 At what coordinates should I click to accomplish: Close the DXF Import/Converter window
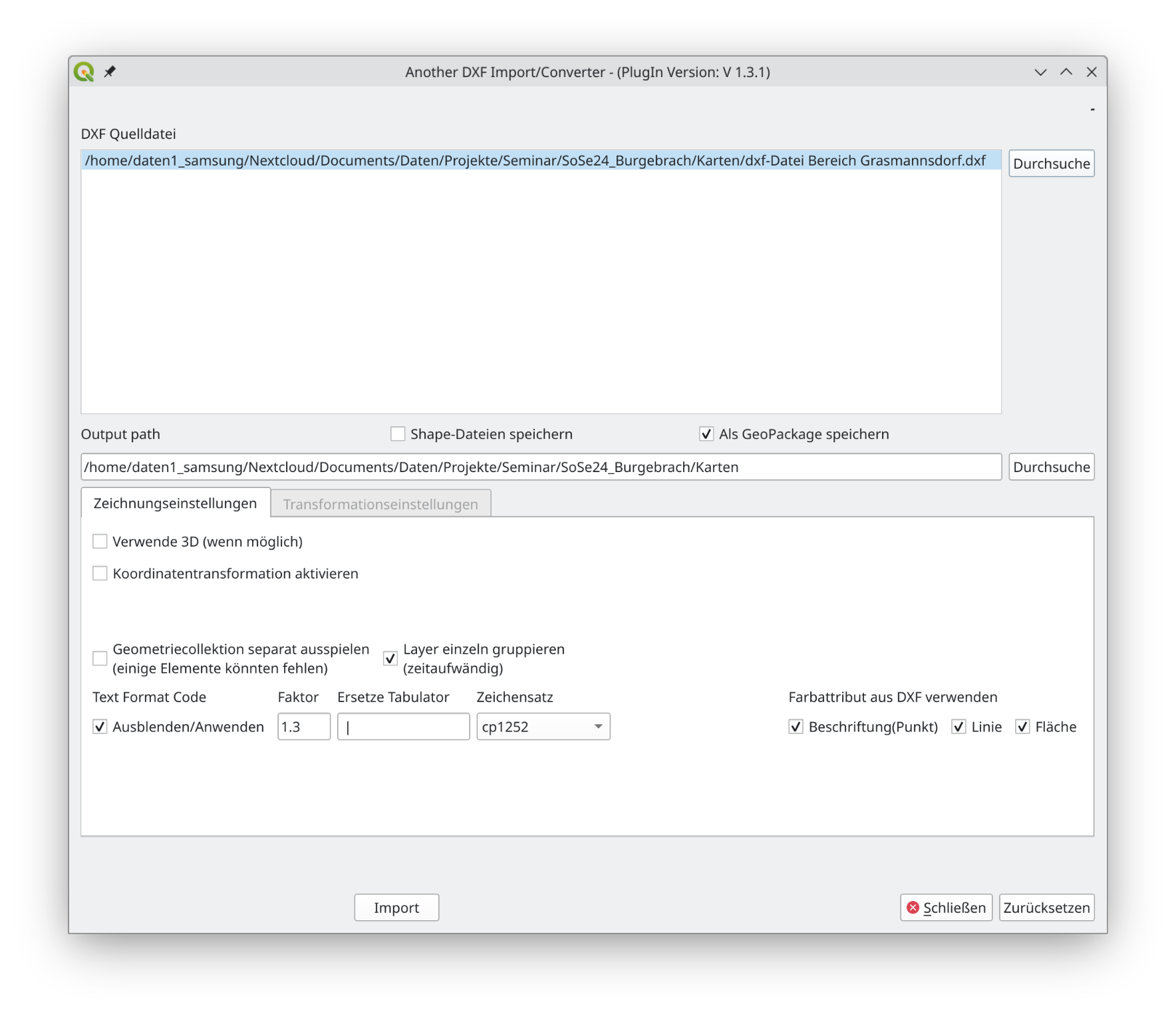point(1092,72)
